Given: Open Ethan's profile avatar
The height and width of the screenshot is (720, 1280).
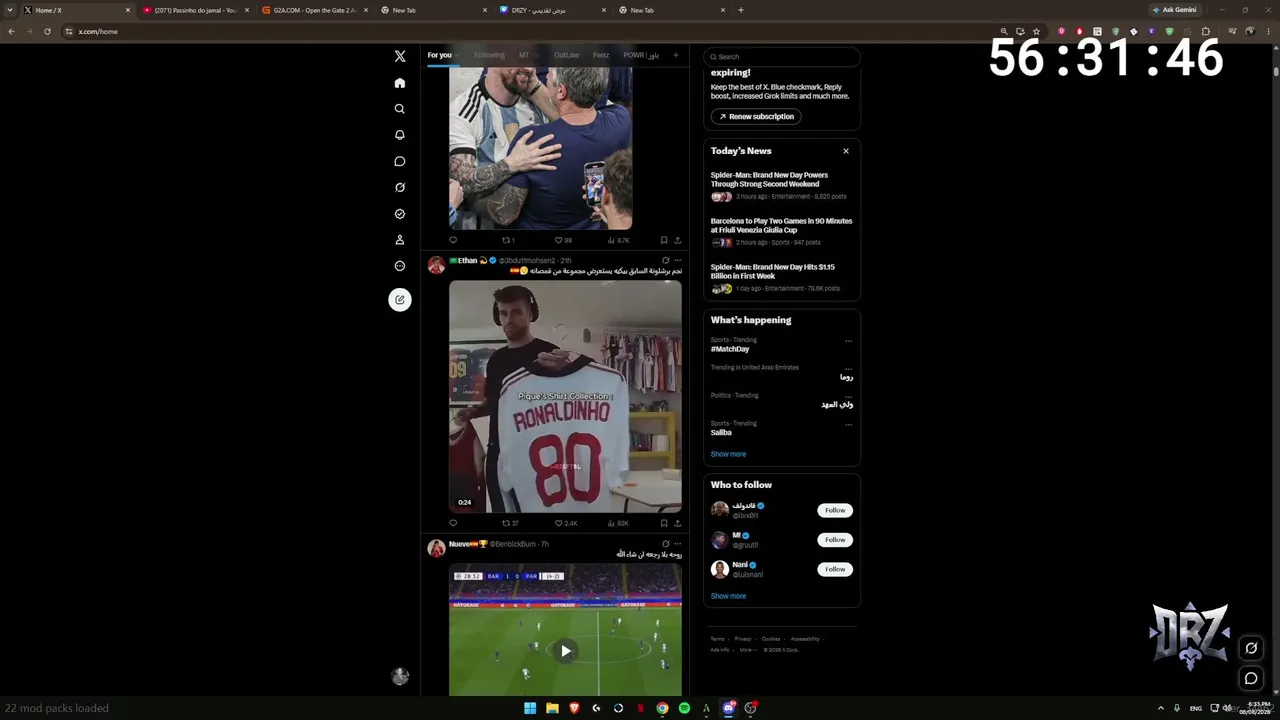Looking at the screenshot, I should (x=436, y=265).
